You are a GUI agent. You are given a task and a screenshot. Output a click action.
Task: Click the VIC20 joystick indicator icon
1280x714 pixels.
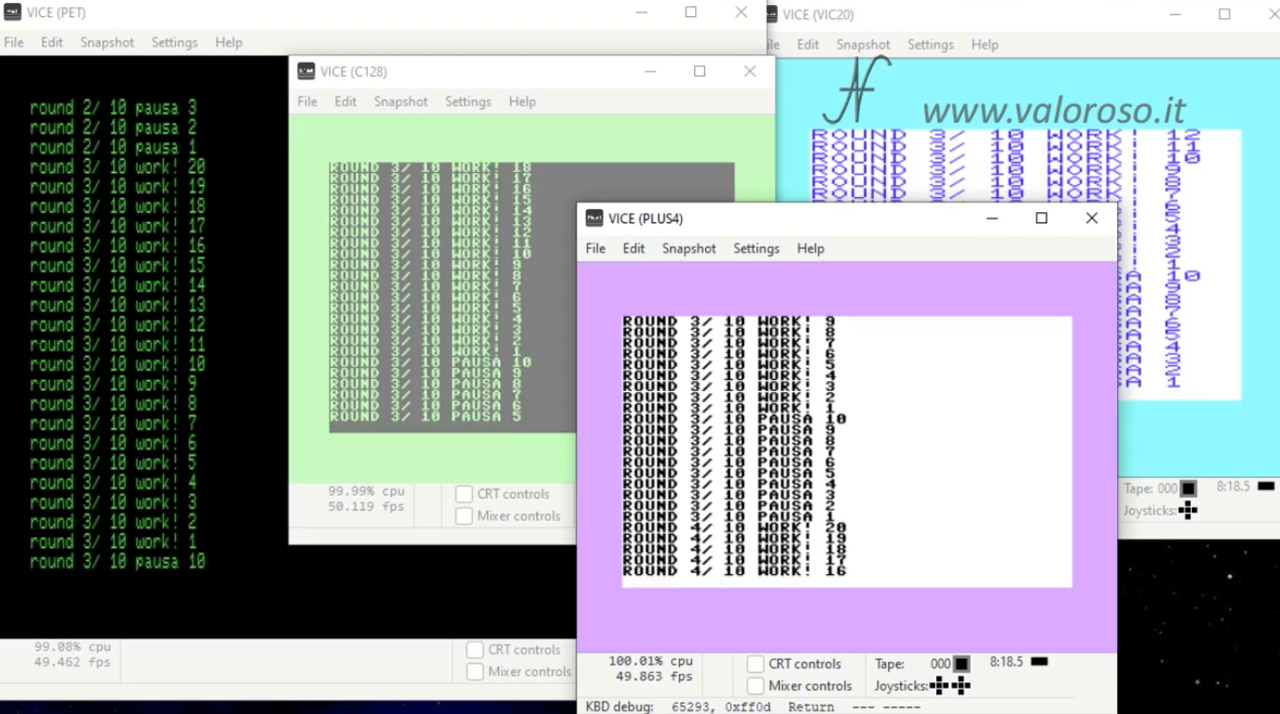[1187, 510]
